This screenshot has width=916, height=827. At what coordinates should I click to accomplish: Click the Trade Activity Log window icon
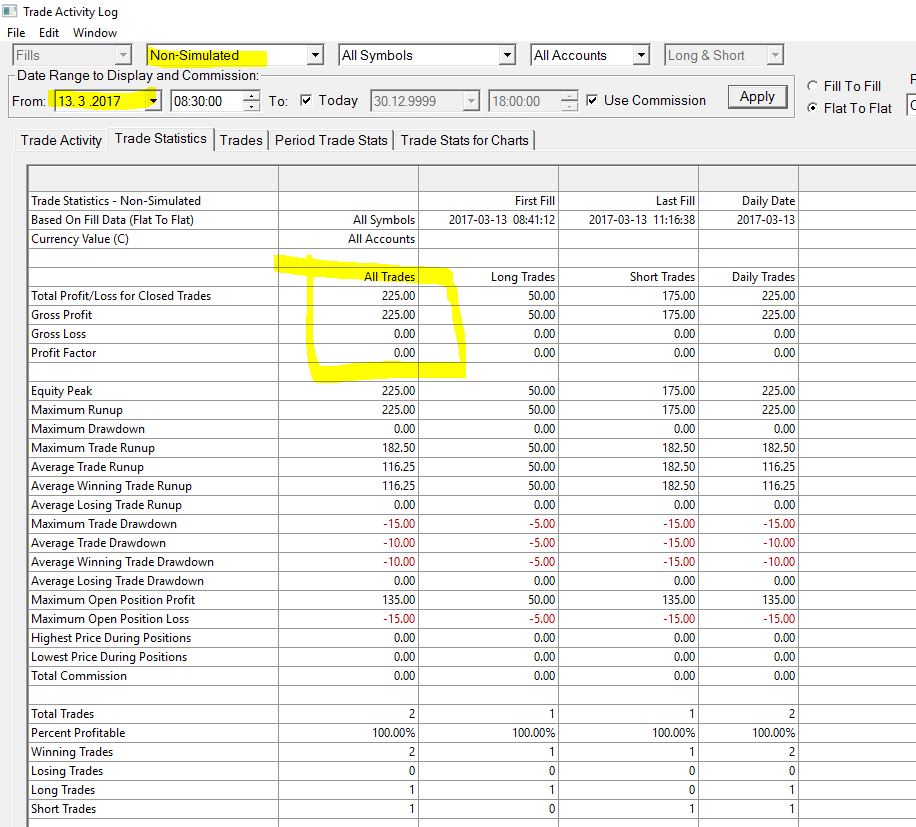click(x=9, y=11)
